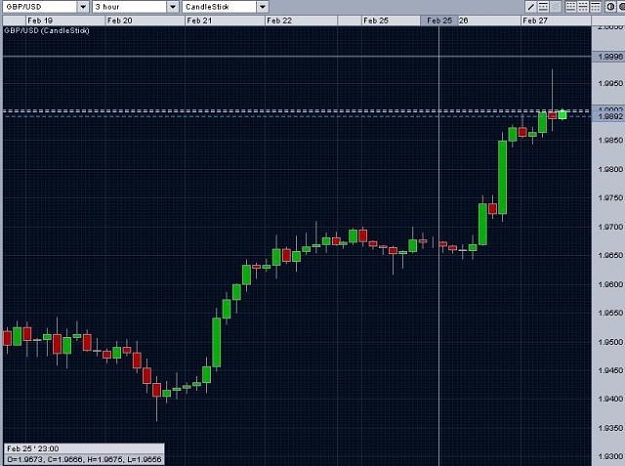Click the highlighted Feb 25 crosshair date label

[x=439, y=21]
